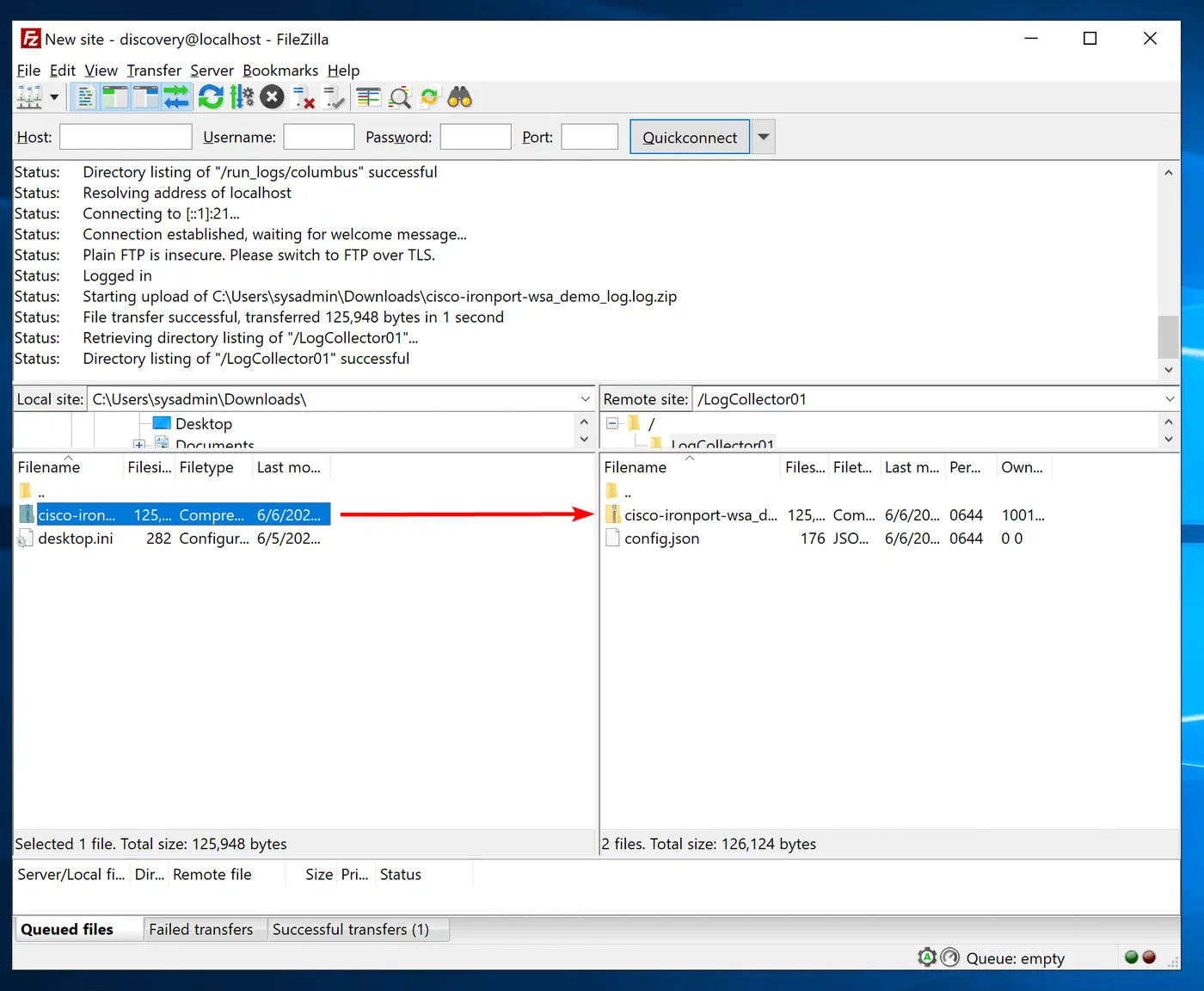
Task: Click message log scroll up arrow
Action: pos(1168,172)
